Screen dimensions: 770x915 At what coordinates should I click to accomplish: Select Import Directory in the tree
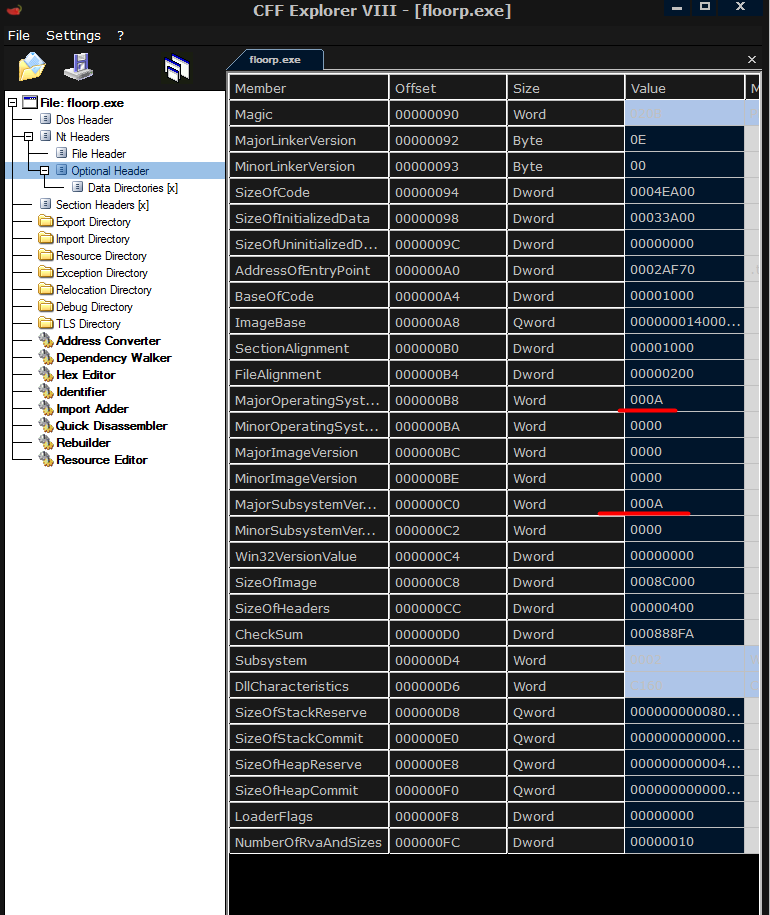(x=93, y=239)
